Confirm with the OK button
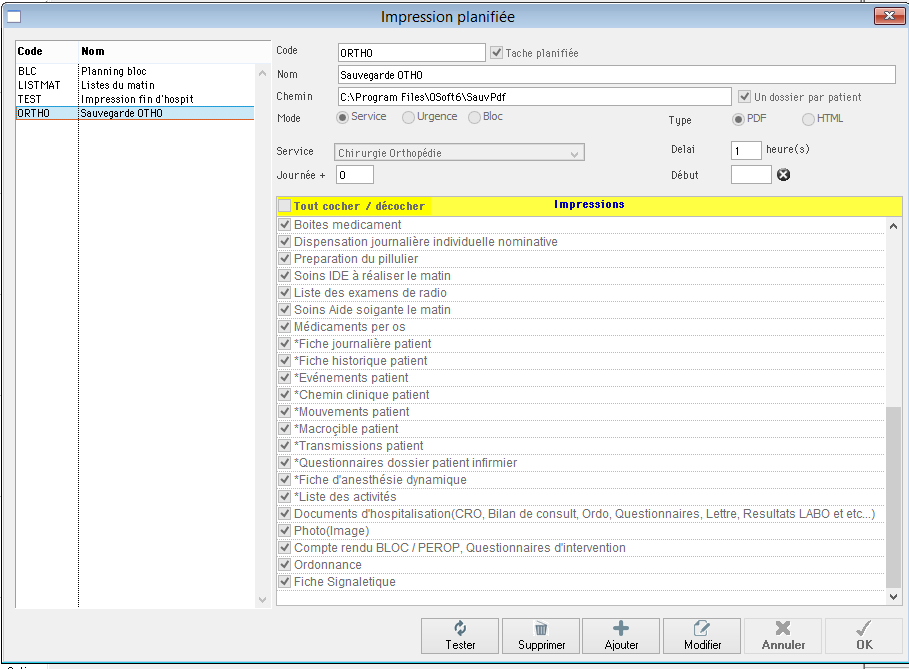The image size is (909, 669). point(864,636)
